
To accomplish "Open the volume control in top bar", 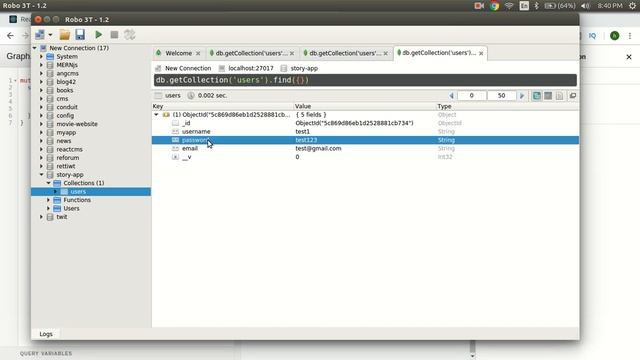I will [585, 6].
